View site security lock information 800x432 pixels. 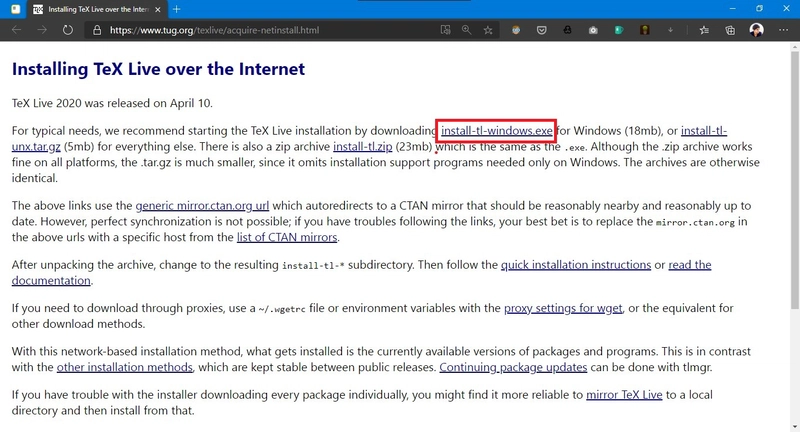pyautogui.click(x=97, y=30)
